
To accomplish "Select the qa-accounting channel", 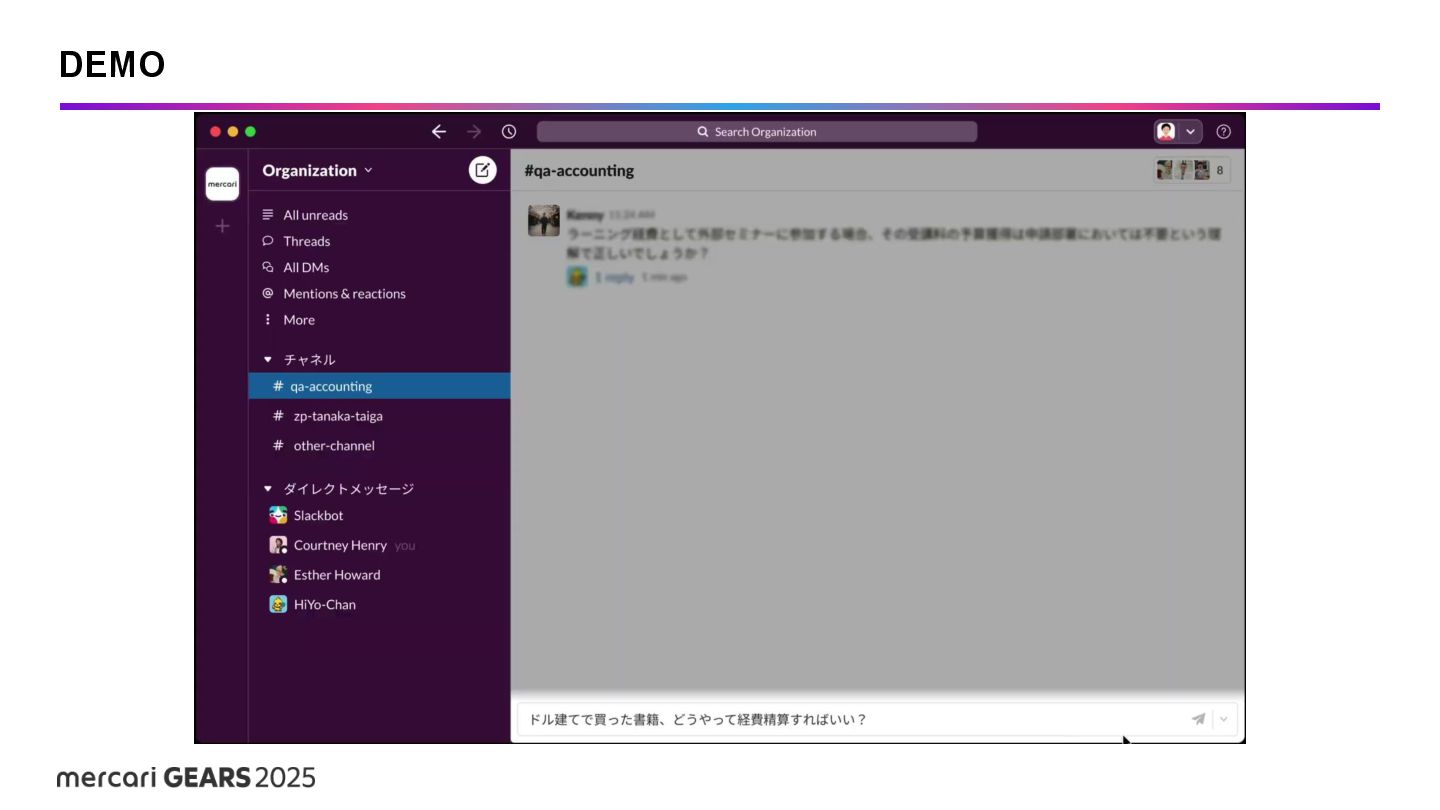I will pyautogui.click(x=379, y=386).
